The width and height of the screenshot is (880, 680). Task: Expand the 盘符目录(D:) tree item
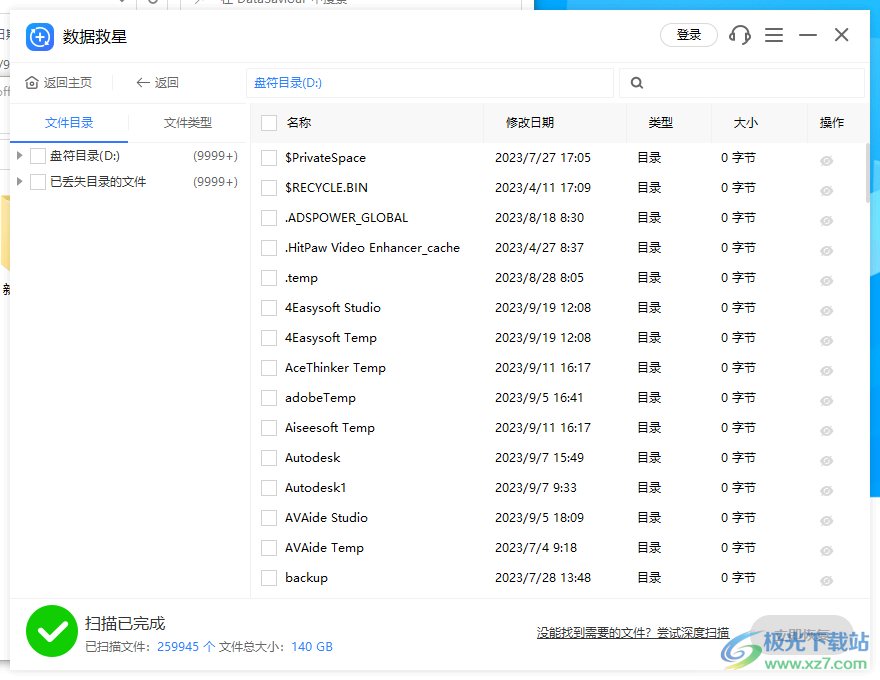pyautogui.click(x=18, y=156)
